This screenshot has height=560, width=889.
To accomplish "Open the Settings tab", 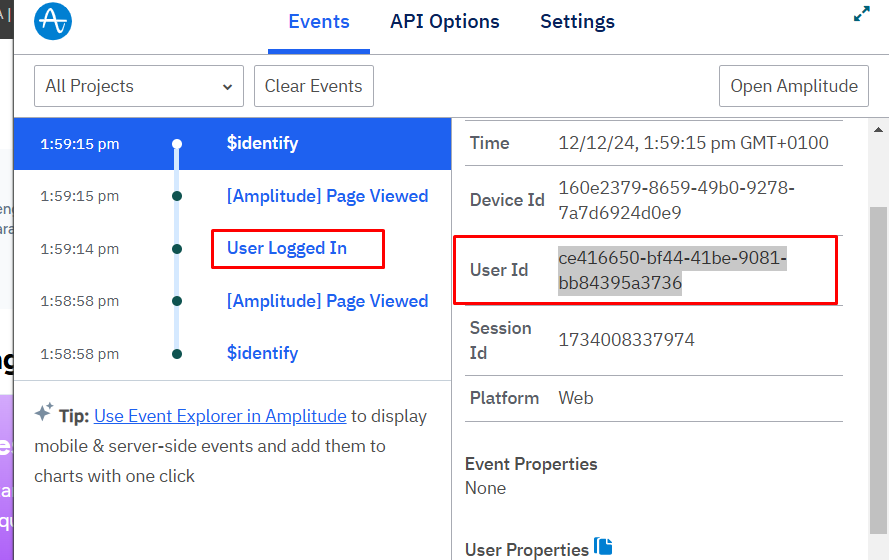I will click(577, 22).
